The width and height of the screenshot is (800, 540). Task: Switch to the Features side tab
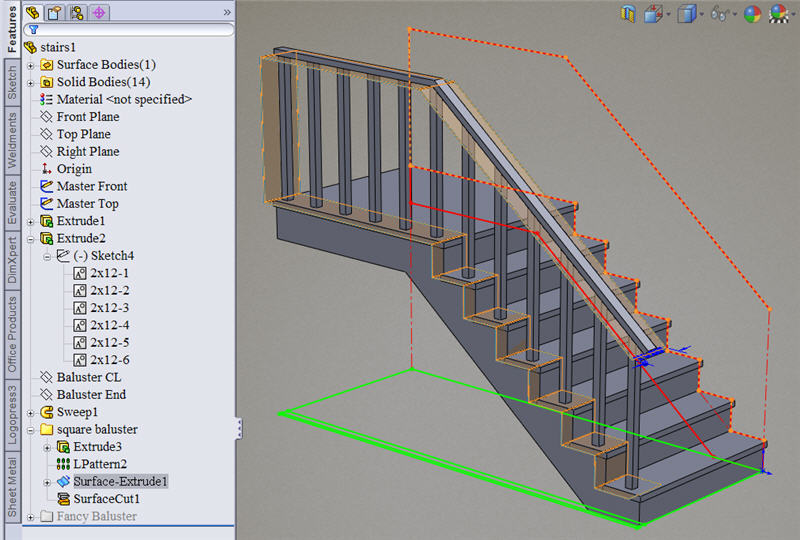pyautogui.click(x=11, y=29)
